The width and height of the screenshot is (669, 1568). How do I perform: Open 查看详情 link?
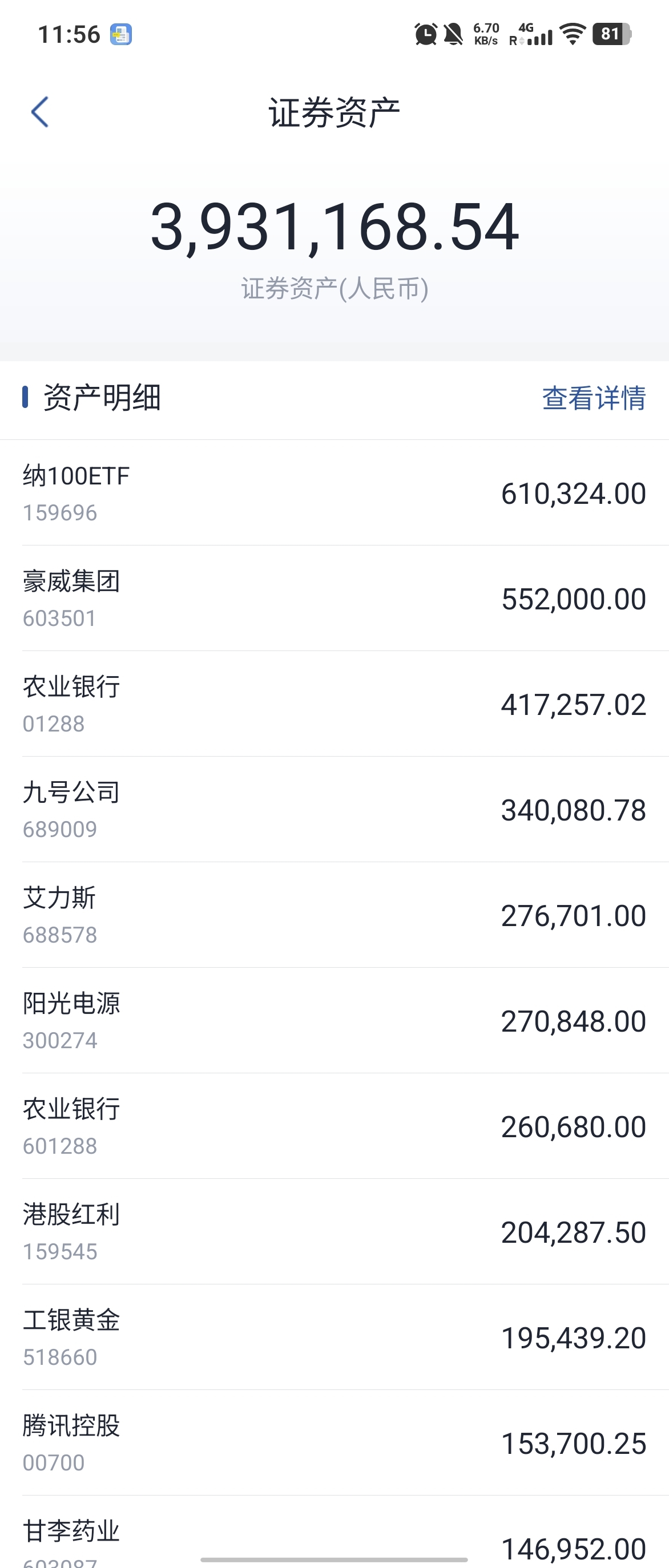click(x=594, y=398)
